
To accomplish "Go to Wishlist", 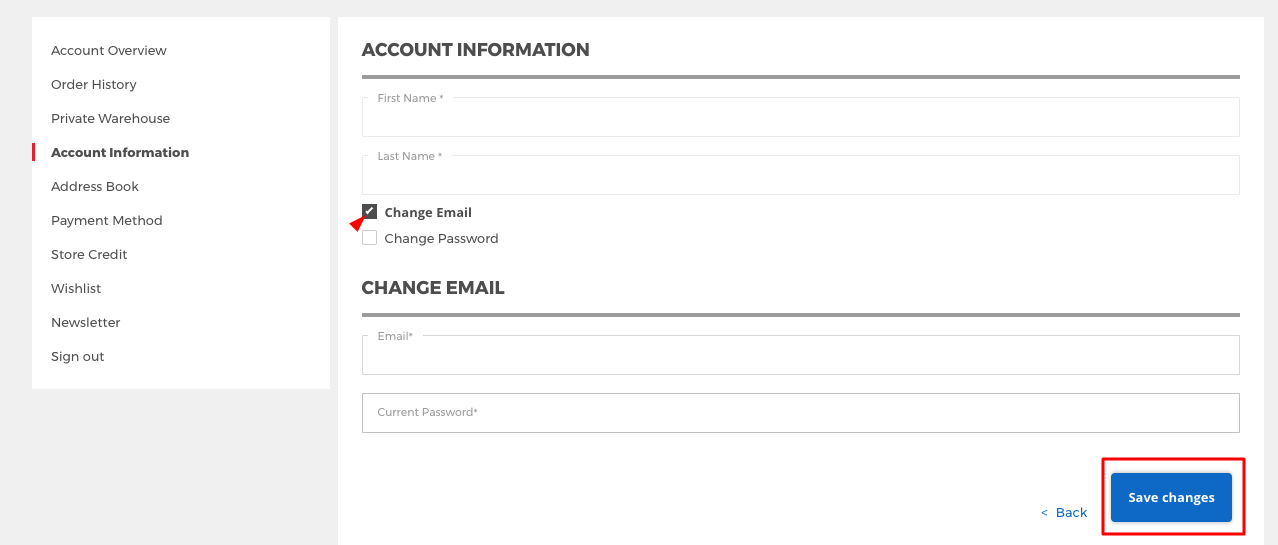I will [x=76, y=288].
